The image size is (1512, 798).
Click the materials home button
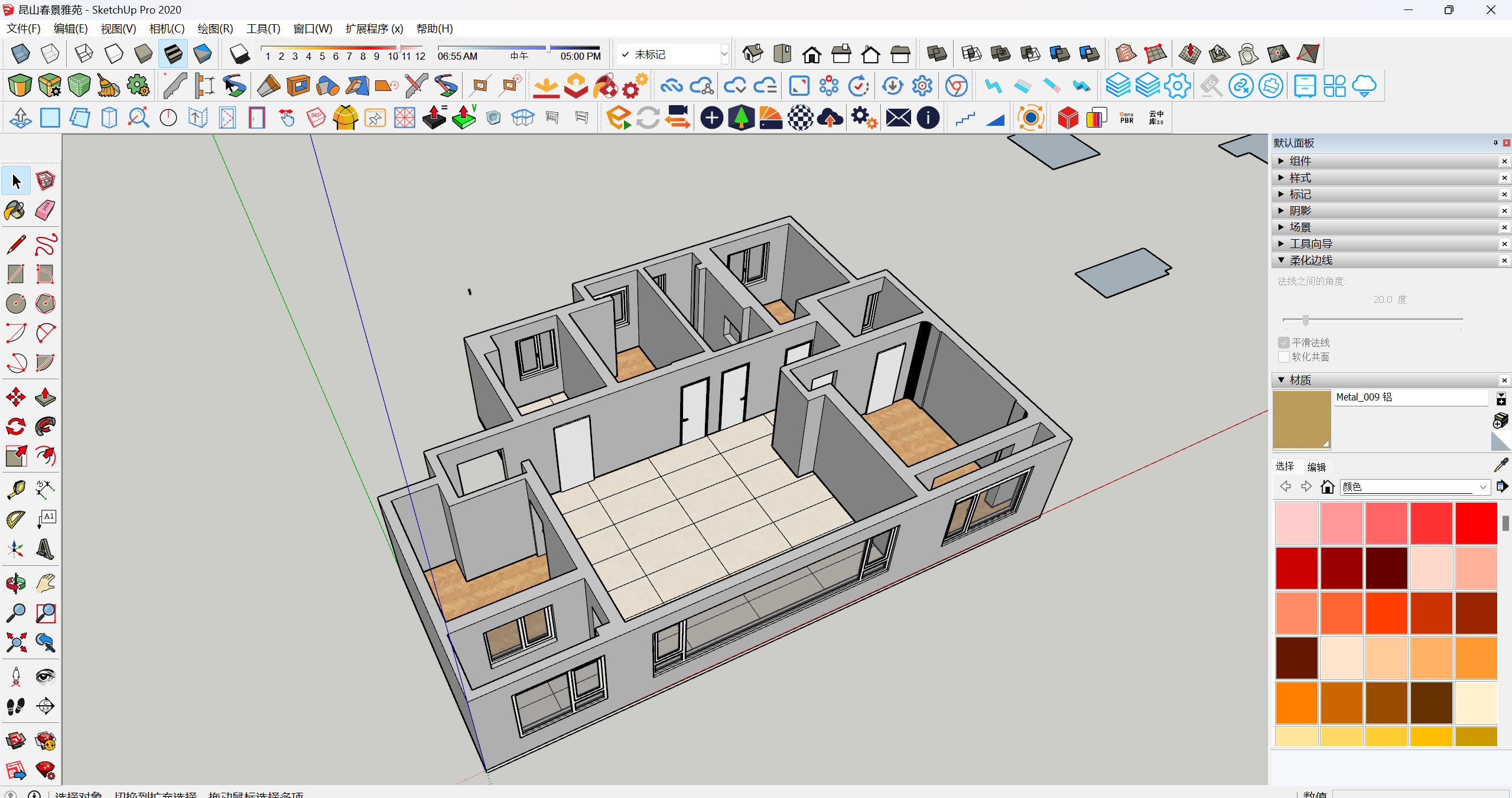point(1327,487)
